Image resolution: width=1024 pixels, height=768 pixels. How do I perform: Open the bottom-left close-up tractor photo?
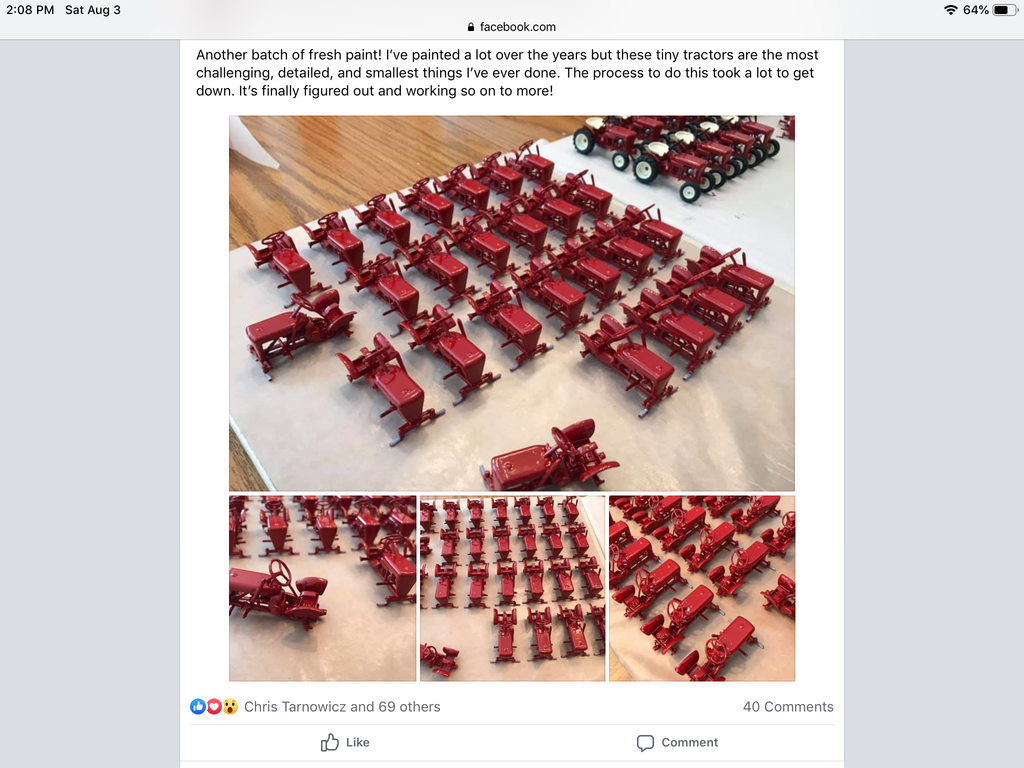tap(323, 588)
